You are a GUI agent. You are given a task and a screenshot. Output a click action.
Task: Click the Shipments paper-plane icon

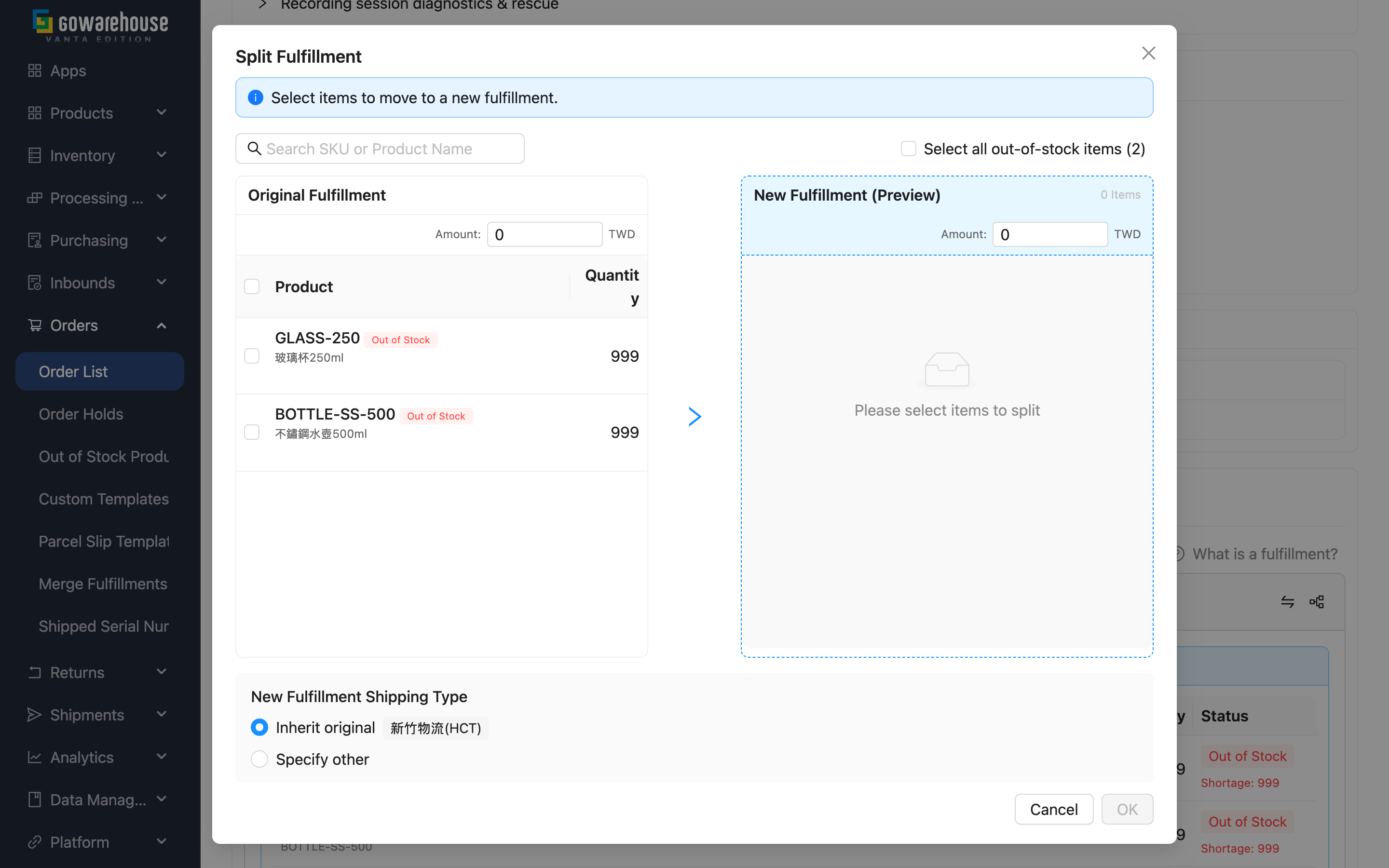point(34,715)
